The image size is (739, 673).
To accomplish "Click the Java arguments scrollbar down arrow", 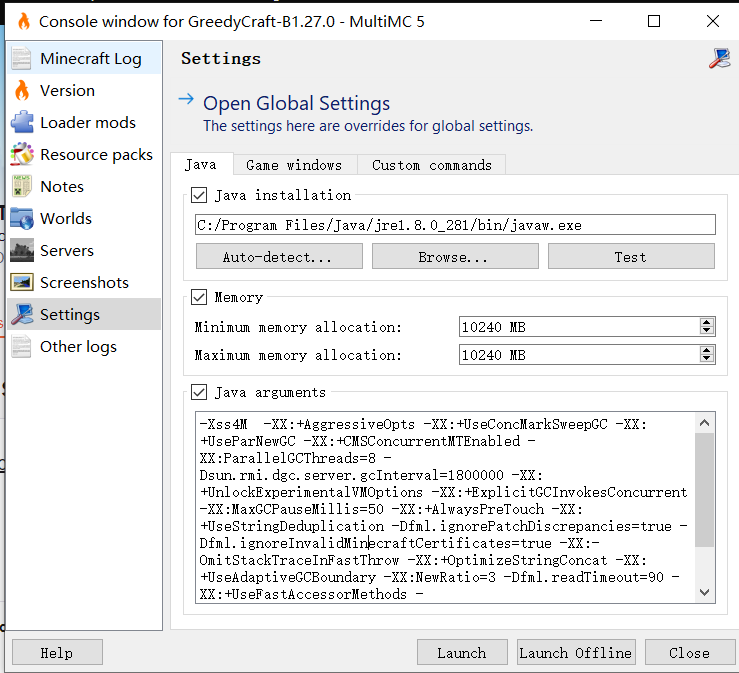I will 705,592.
